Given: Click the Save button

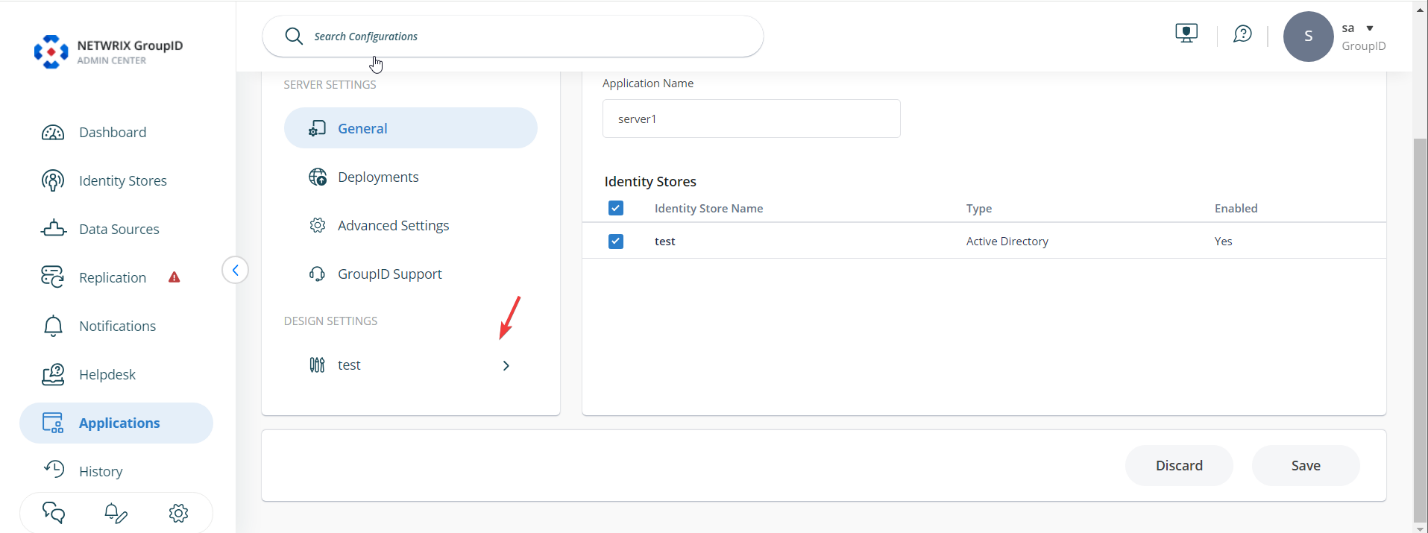Looking at the screenshot, I should pyautogui.click(x=1306, y=465).
